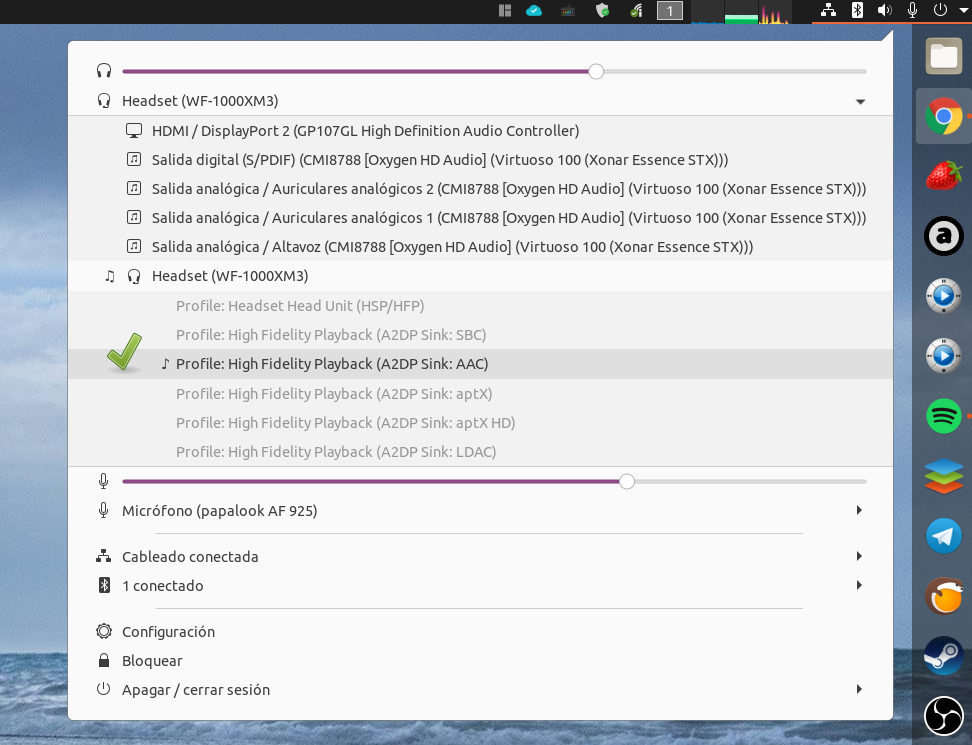Open the strawberry app in the dock
The height and width of the screenshot is (745, 972).
(944, 175)
